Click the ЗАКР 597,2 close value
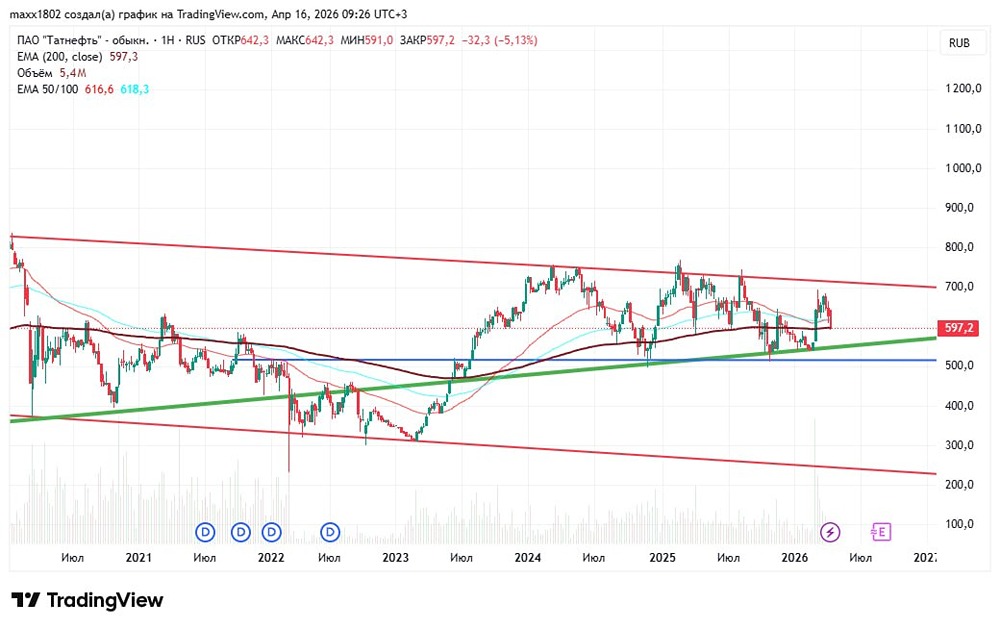The image size is (1000, 629). click(427, 40)
